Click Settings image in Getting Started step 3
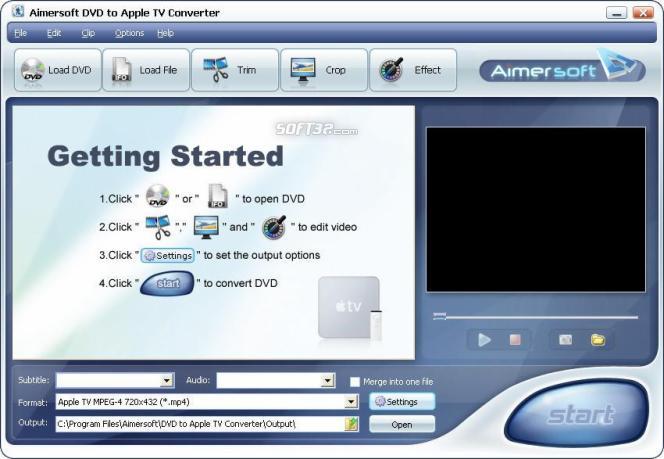Screen dimensions: 664x459 tap(168, 255)
